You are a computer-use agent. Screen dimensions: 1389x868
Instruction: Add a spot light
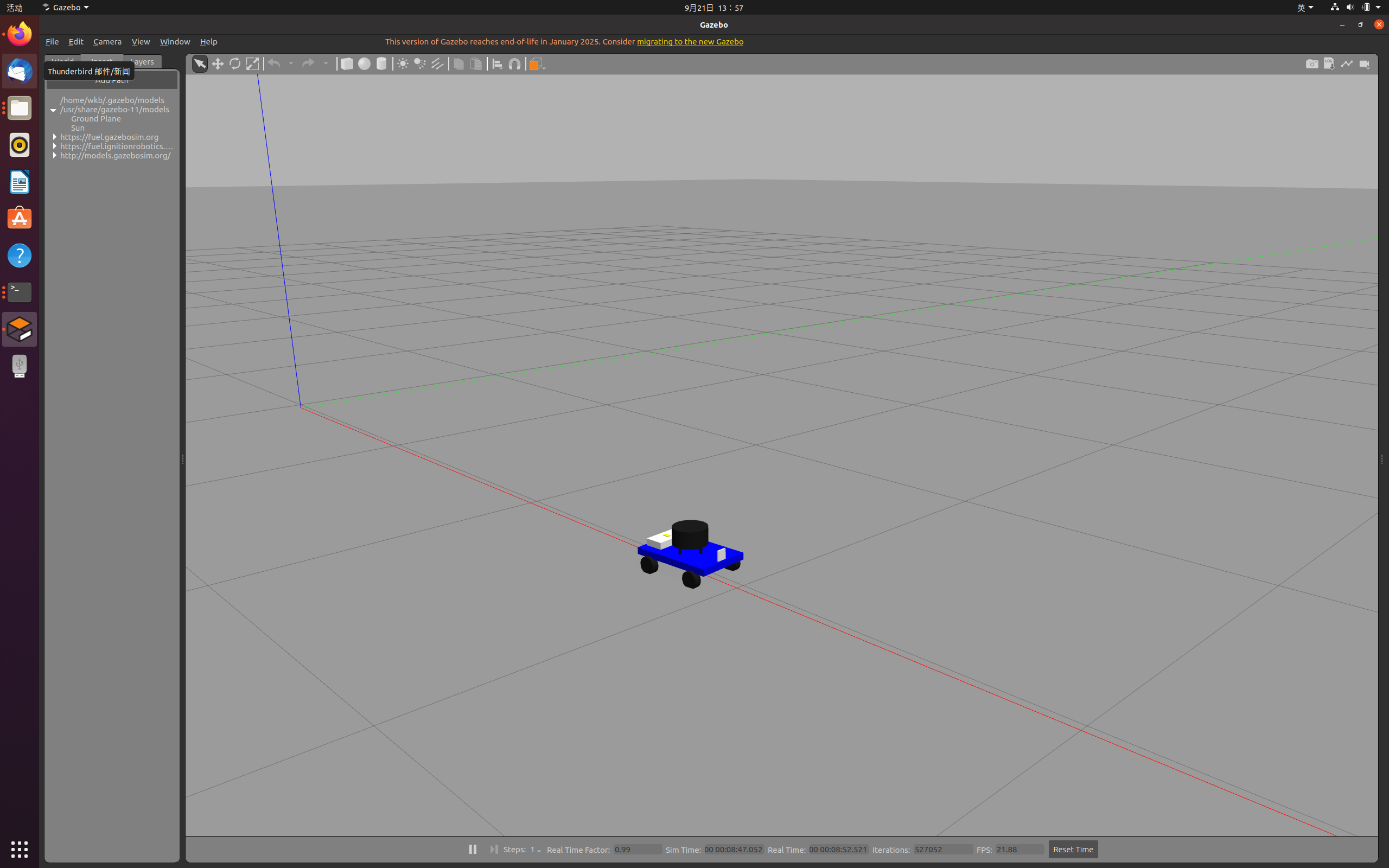tap(420, 63)
